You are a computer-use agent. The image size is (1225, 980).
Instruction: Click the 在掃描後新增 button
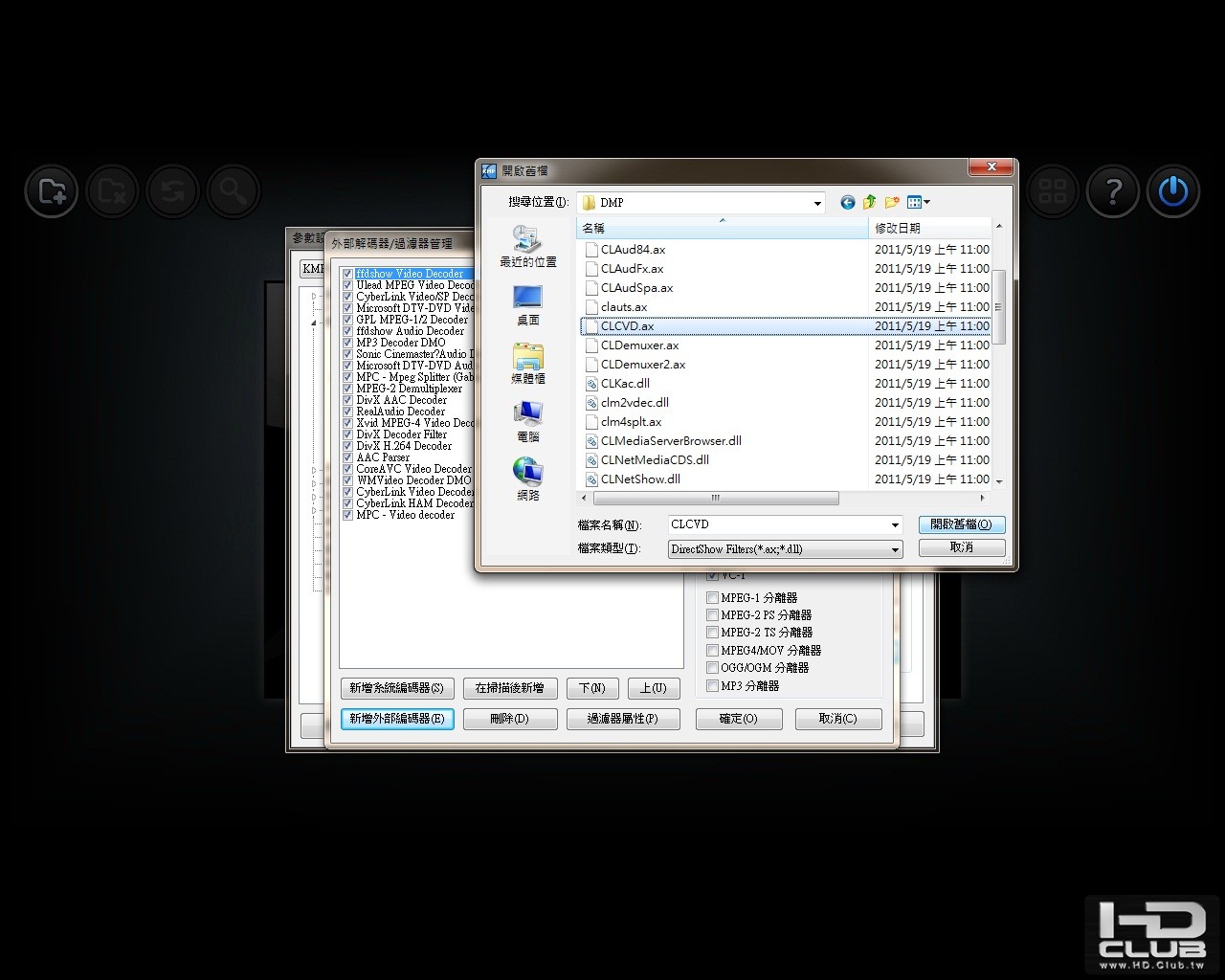coord(509,688)
